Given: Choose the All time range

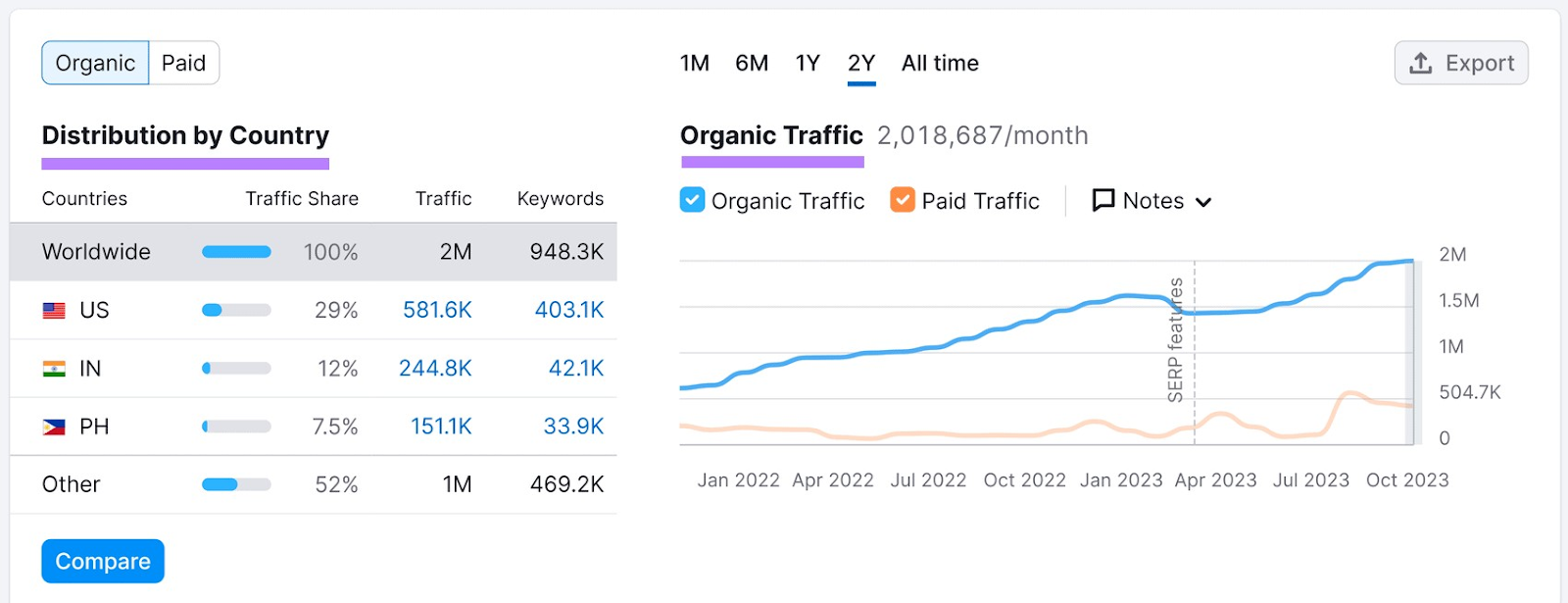Looking at the screenshot, I should (939, 64).
